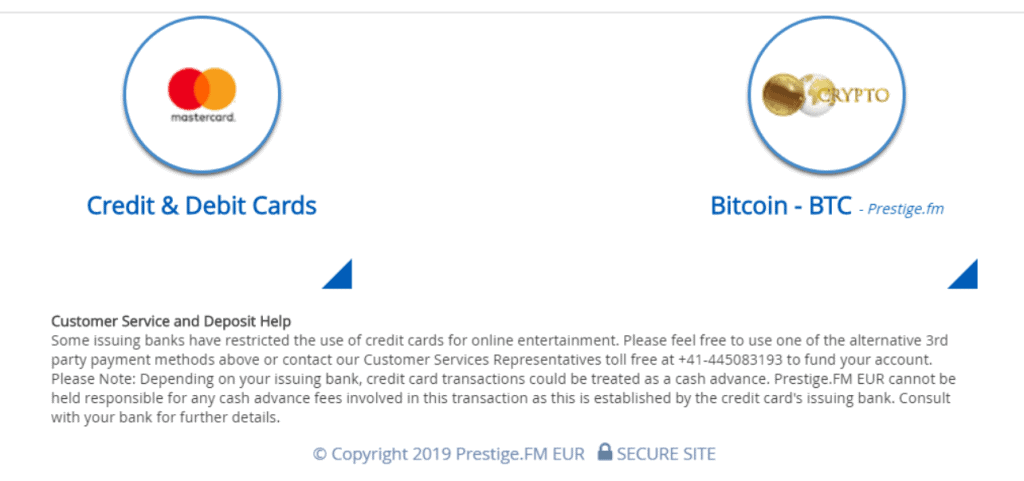
Task: Click the gold coin in Crypto logo
Action: 783,95
